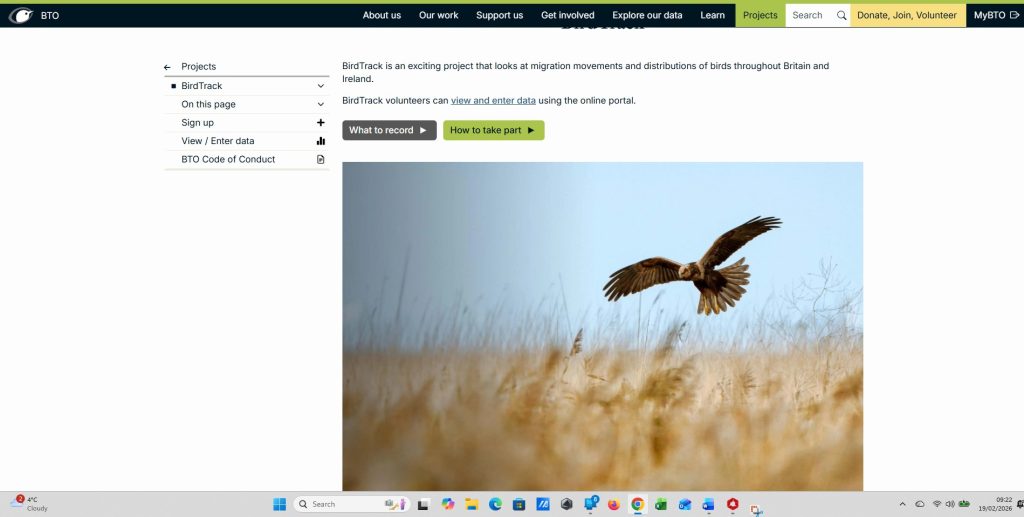Expand the BirdTrack sidebar chevron

[321, 86]
